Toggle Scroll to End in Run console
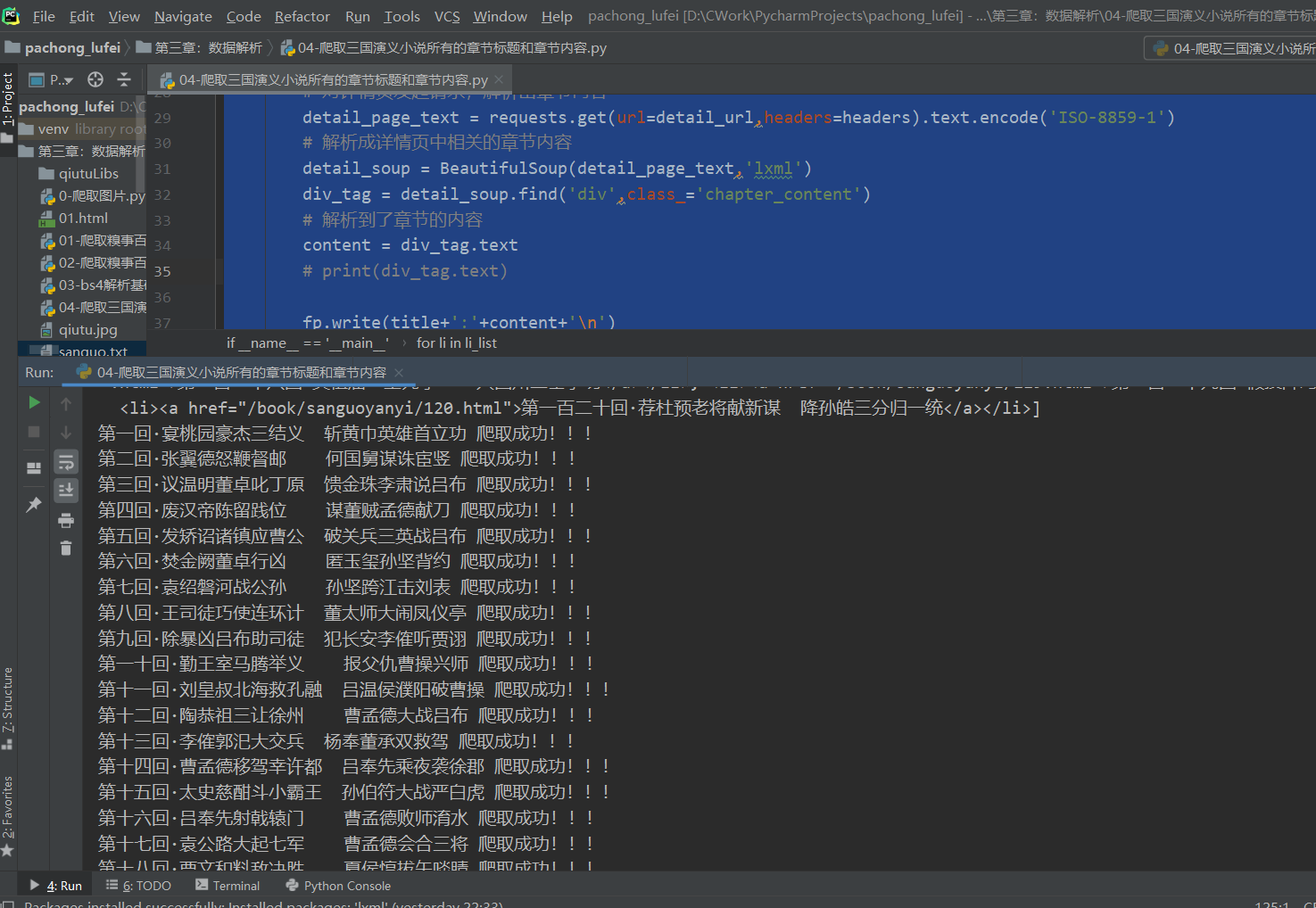1316x908 pixels. pyautogui.click(x=66, y=490)
